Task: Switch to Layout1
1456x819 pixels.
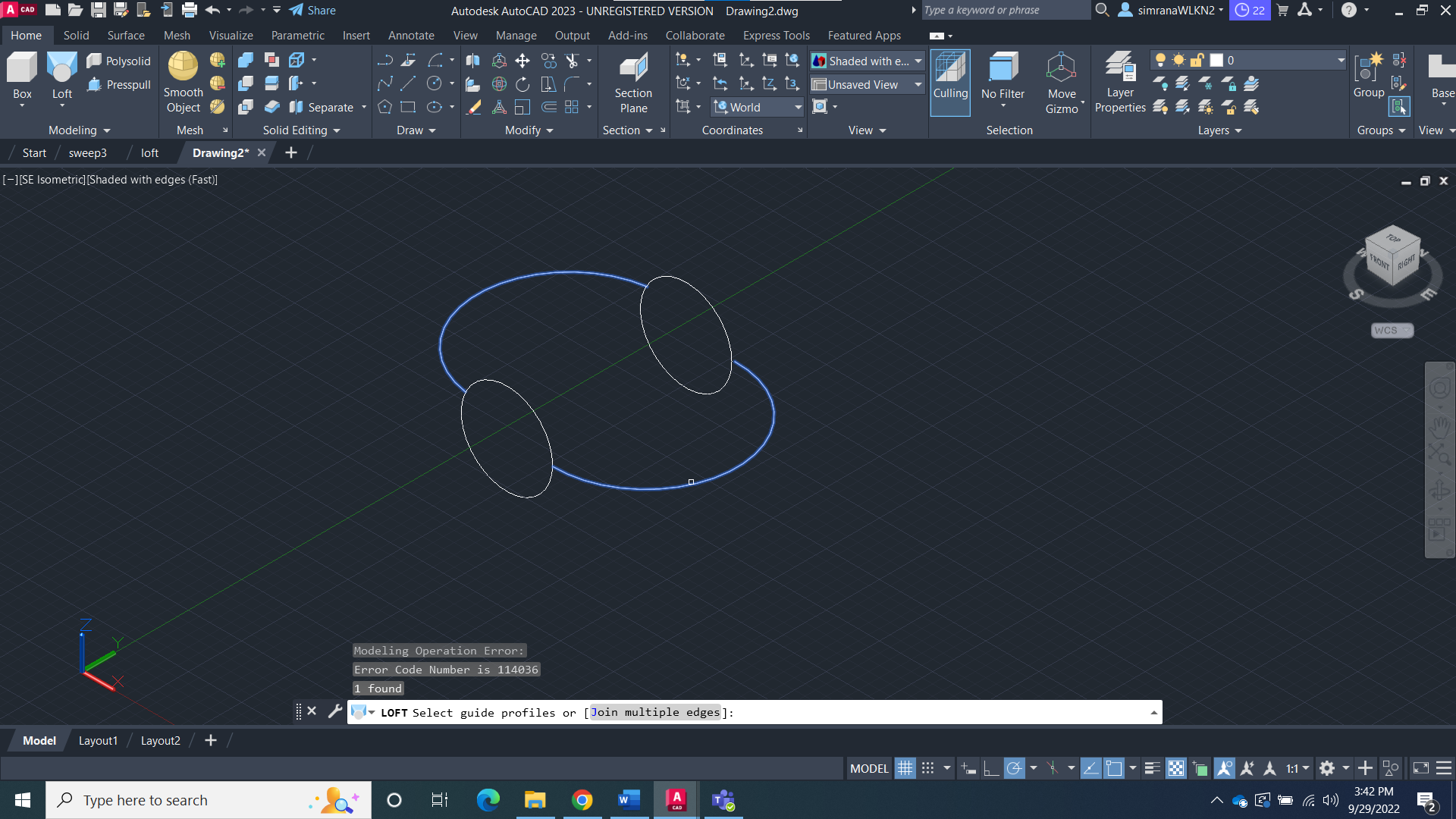Action: point(98,739)
